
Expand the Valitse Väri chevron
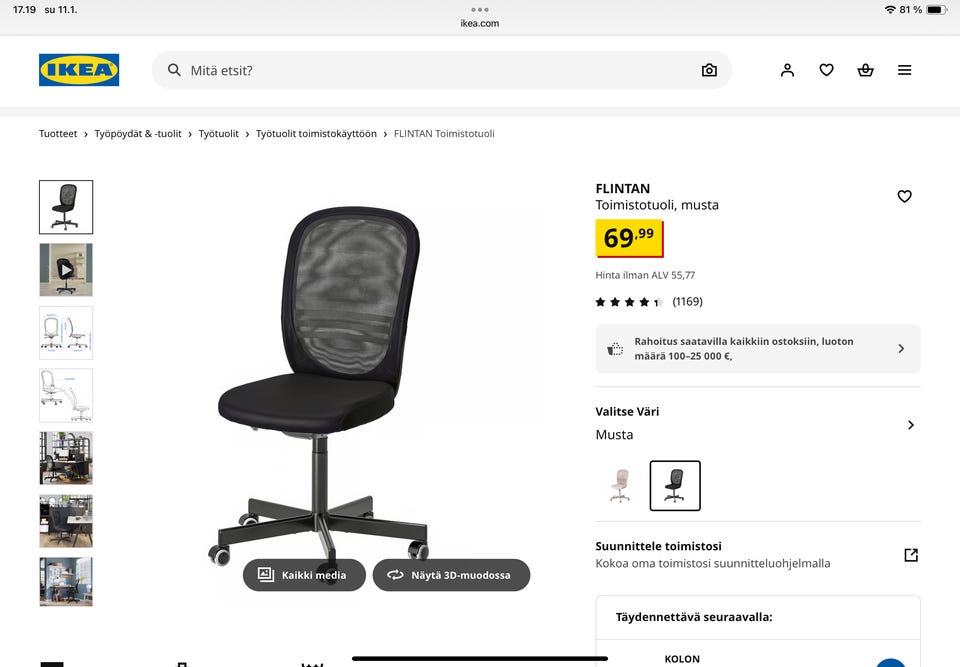(x=911, y=425)
